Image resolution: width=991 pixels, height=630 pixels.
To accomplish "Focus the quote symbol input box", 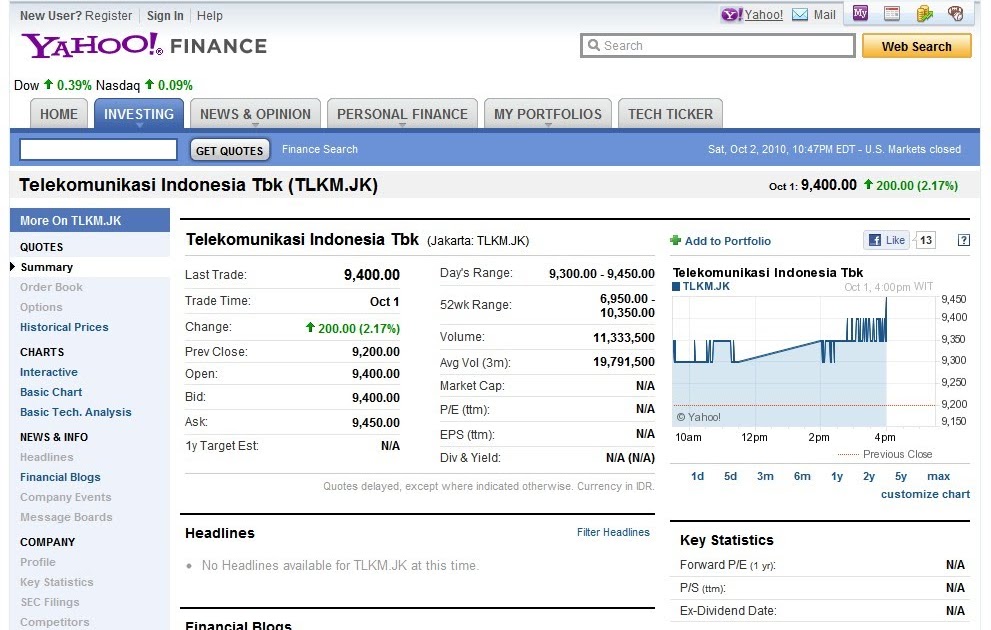I will [x=98, y=150].
